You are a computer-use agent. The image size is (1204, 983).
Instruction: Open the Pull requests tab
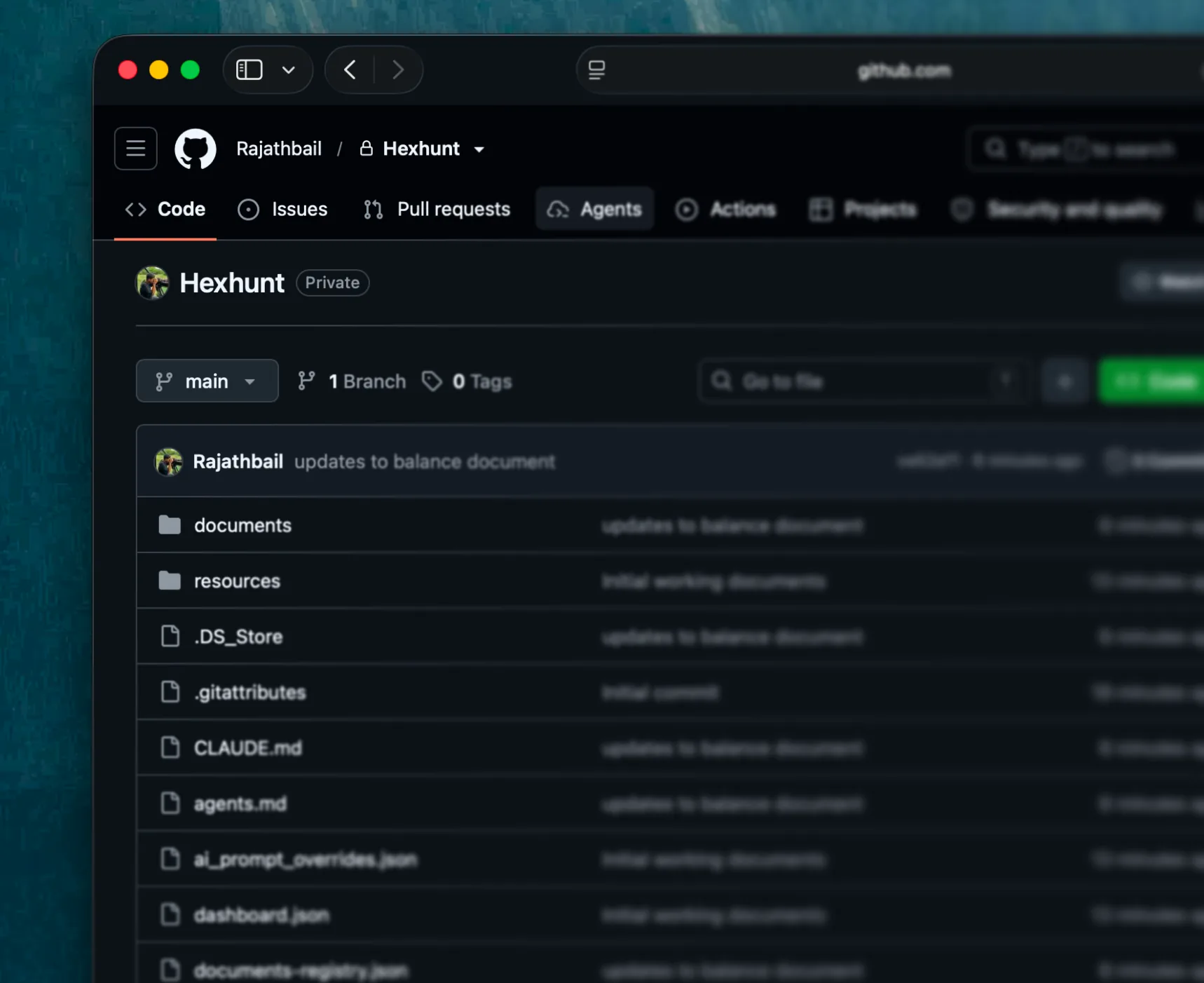coord(437,209)
